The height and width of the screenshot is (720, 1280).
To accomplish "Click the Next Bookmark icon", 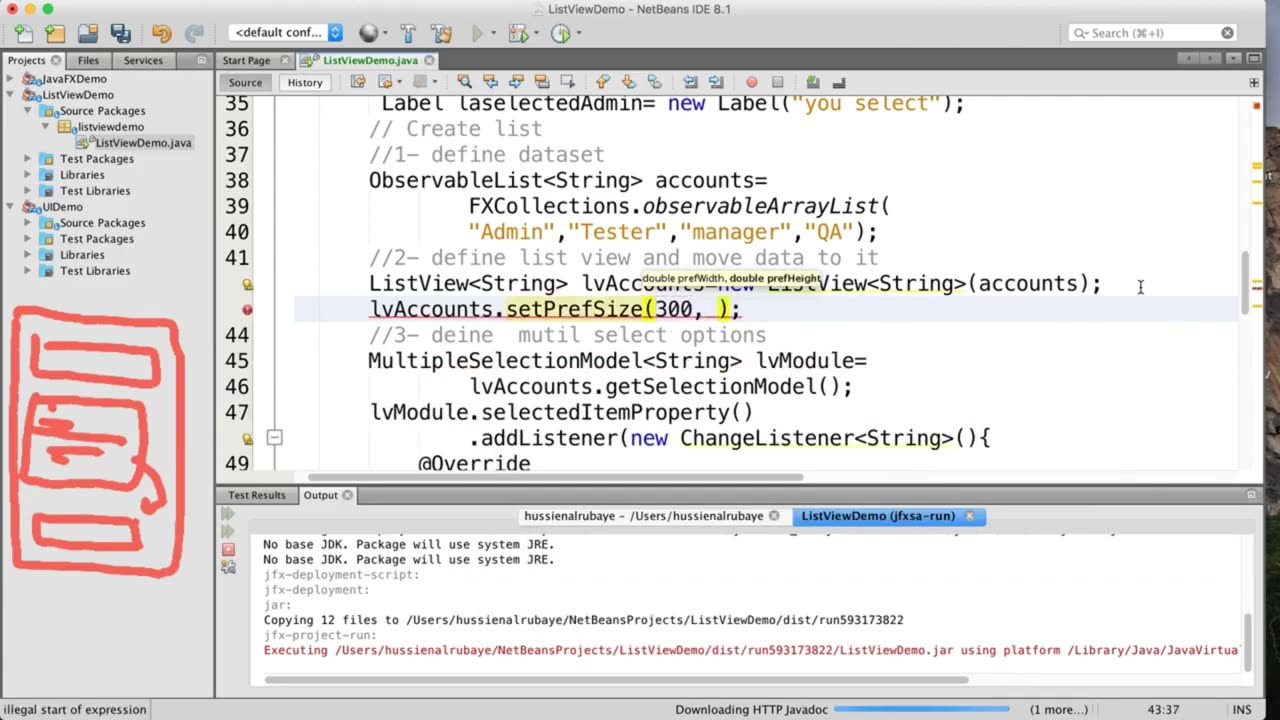I will [628, 82].
